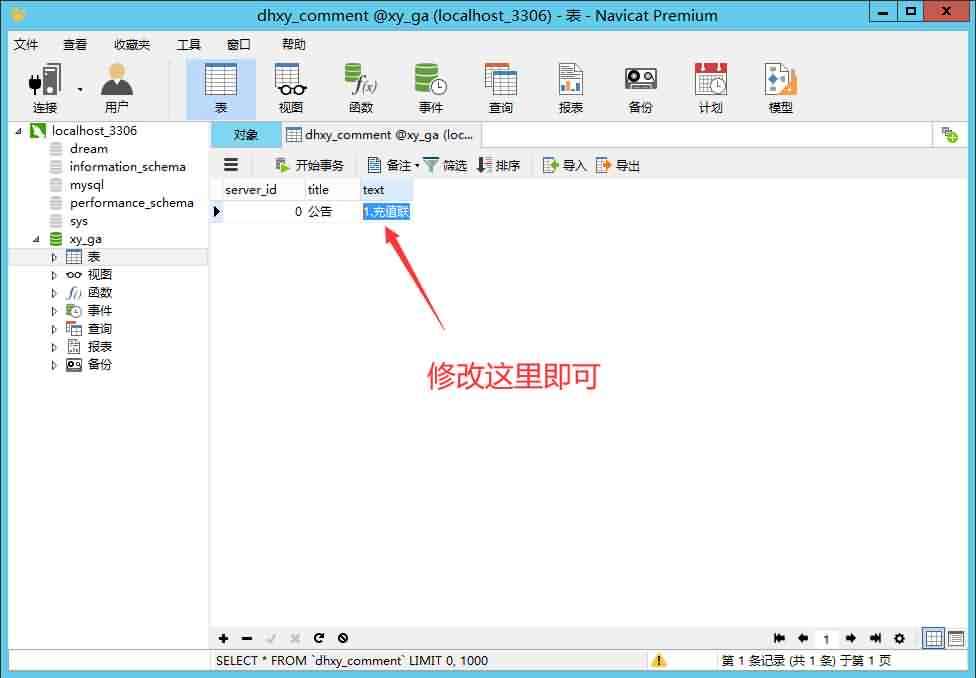The width and height of the screenshot is (976, 678).
Task: Collapse the localhost_3306 connection tree
Action: pyautogui.click(x=19, y=131)
